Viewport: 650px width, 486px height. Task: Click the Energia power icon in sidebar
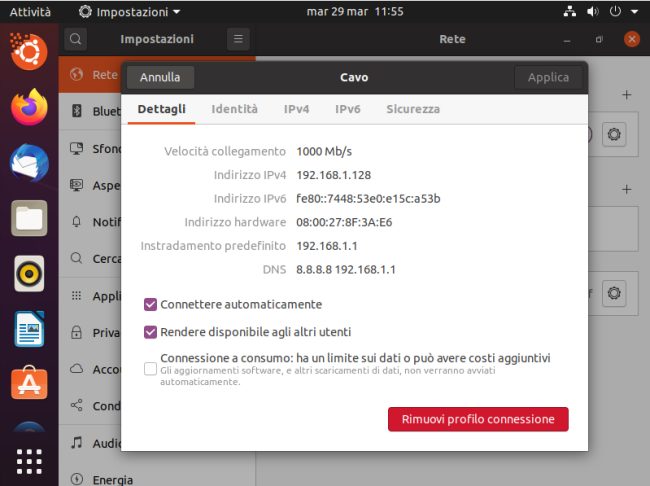click(77, 479)
